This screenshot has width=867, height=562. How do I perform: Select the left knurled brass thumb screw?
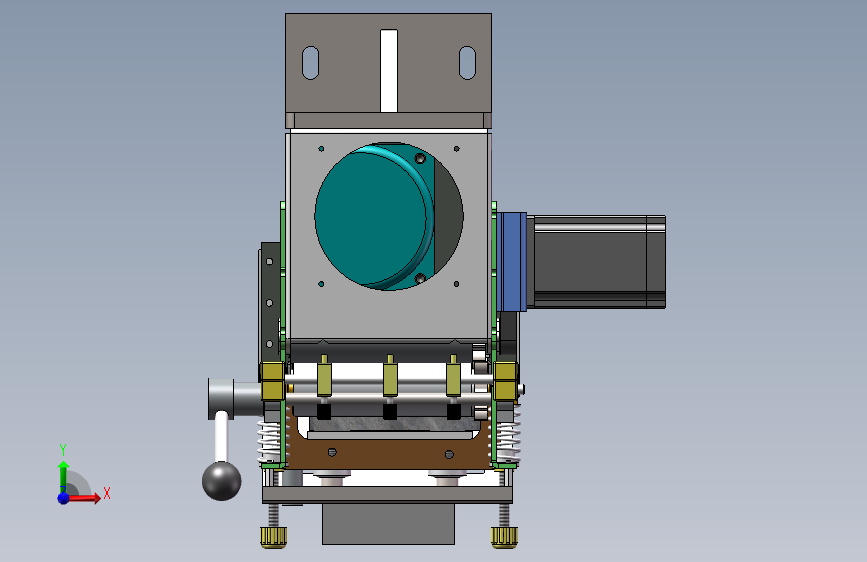(274, 537)
